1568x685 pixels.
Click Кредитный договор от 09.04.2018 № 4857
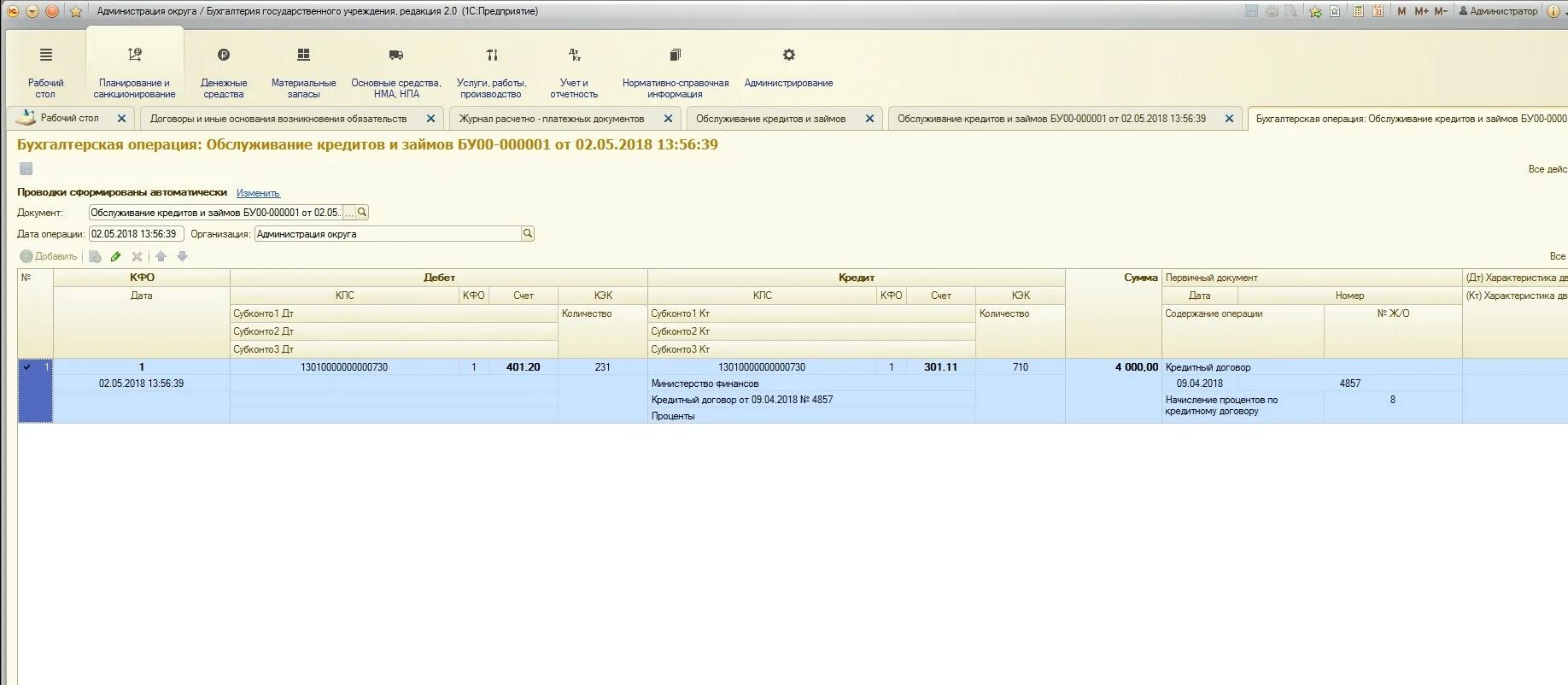[811, 400]
